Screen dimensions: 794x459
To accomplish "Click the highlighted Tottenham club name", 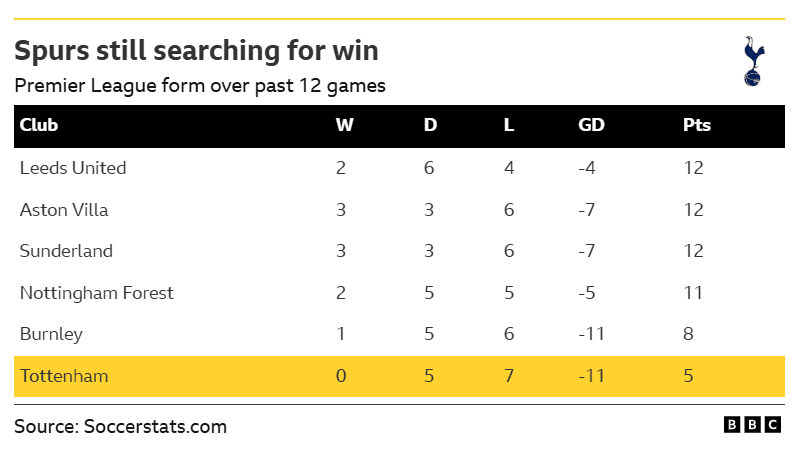I will point(63,376).
